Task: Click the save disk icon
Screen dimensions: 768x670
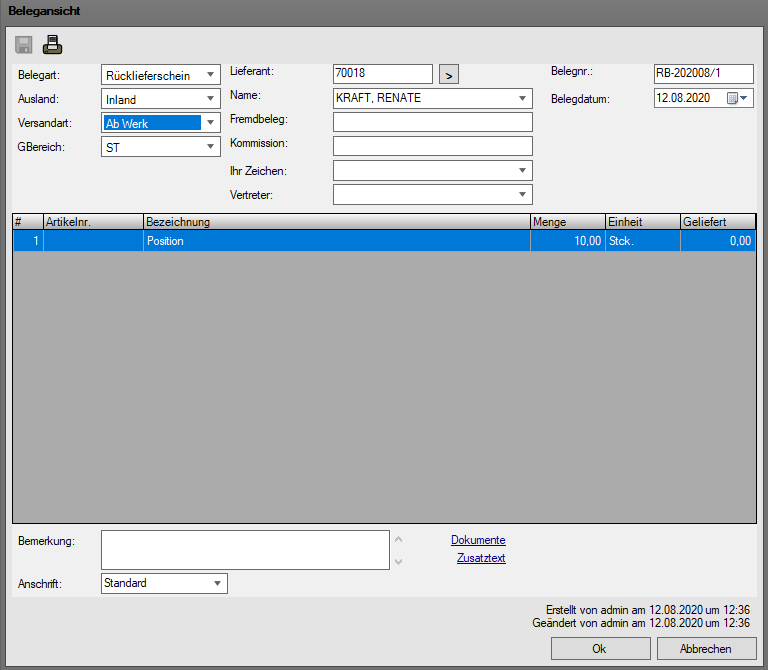Action: point(24,44)
